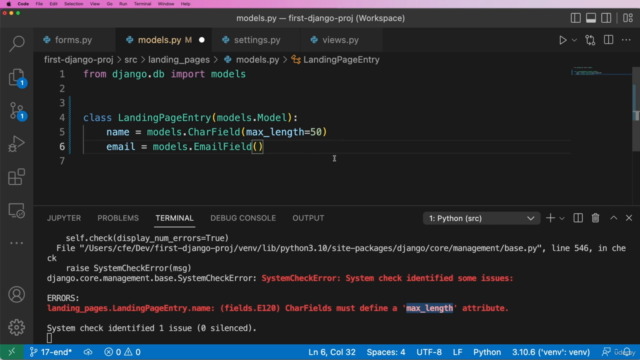Open run options dropdown arrow
This screenshot has height=360, width=640.
[574, 40]
